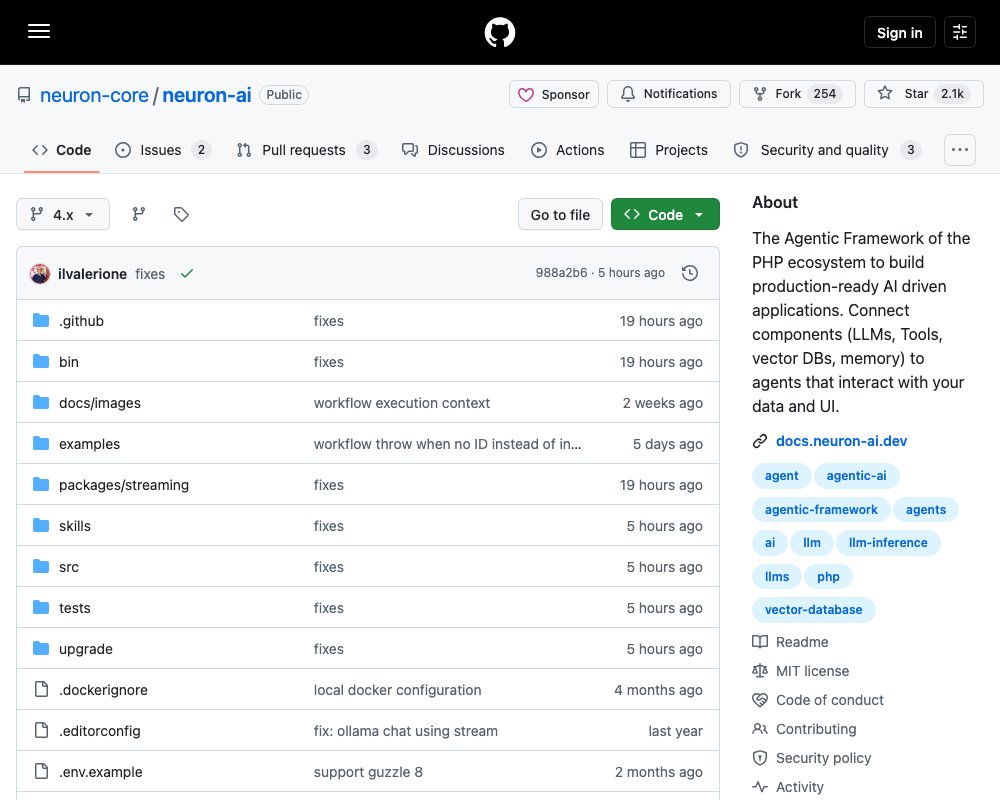
Task: Open the llm-inference topic tag
Action: pyautogui.click(x=888, y=542)
